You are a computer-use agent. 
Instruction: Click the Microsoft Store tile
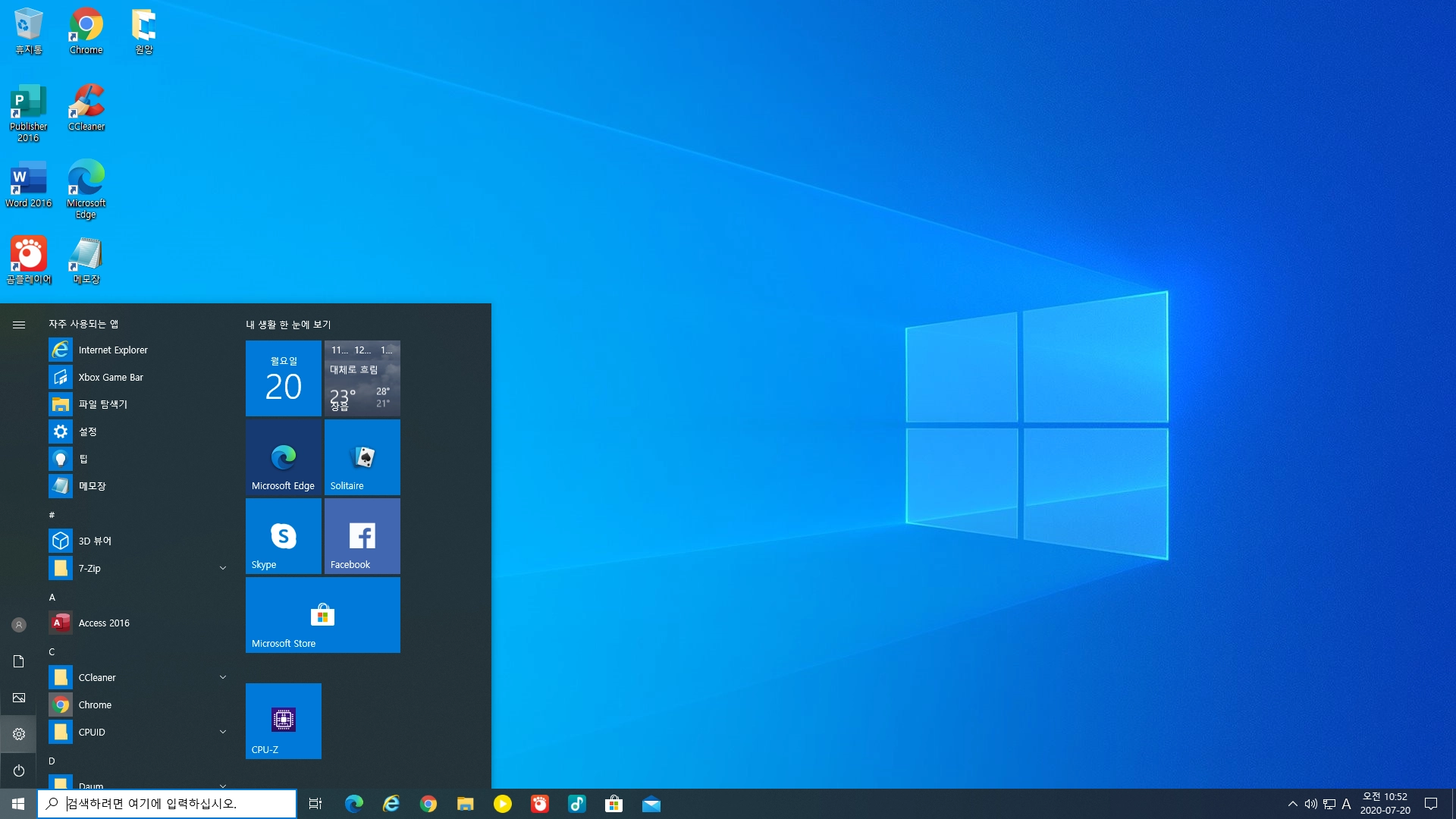tap(322, 614)
